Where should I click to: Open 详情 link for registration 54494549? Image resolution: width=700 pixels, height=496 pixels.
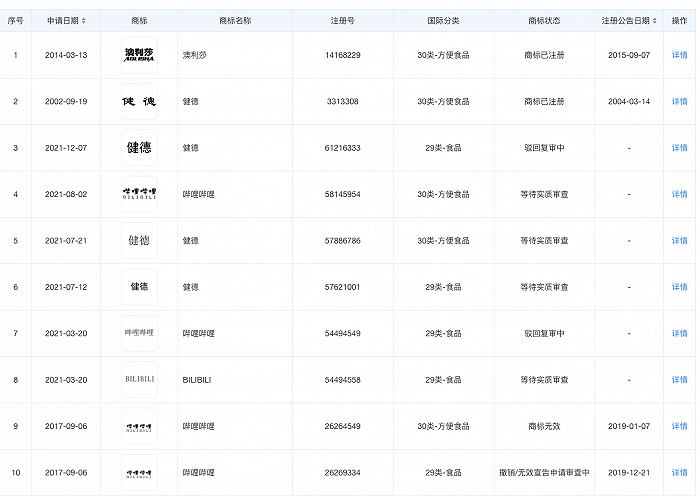point(679,333)
